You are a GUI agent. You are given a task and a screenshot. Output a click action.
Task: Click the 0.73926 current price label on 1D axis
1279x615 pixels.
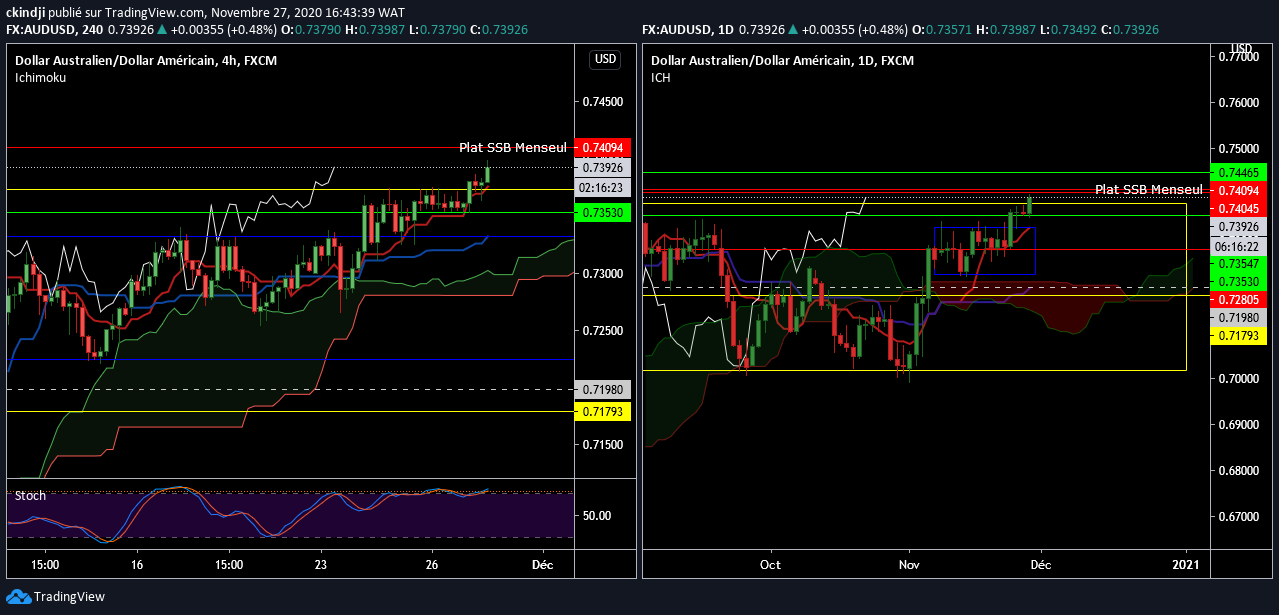point(1238,227)
